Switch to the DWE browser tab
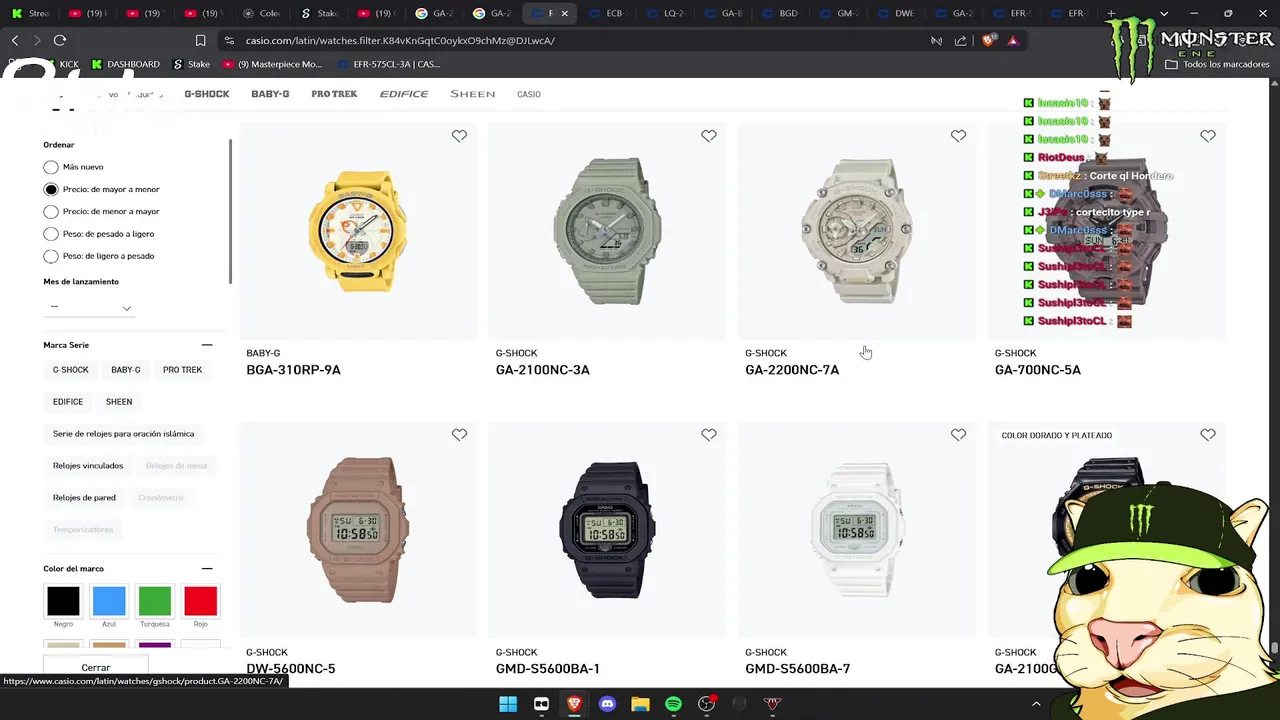The image size is (1280, 720). tap(898, 14)
